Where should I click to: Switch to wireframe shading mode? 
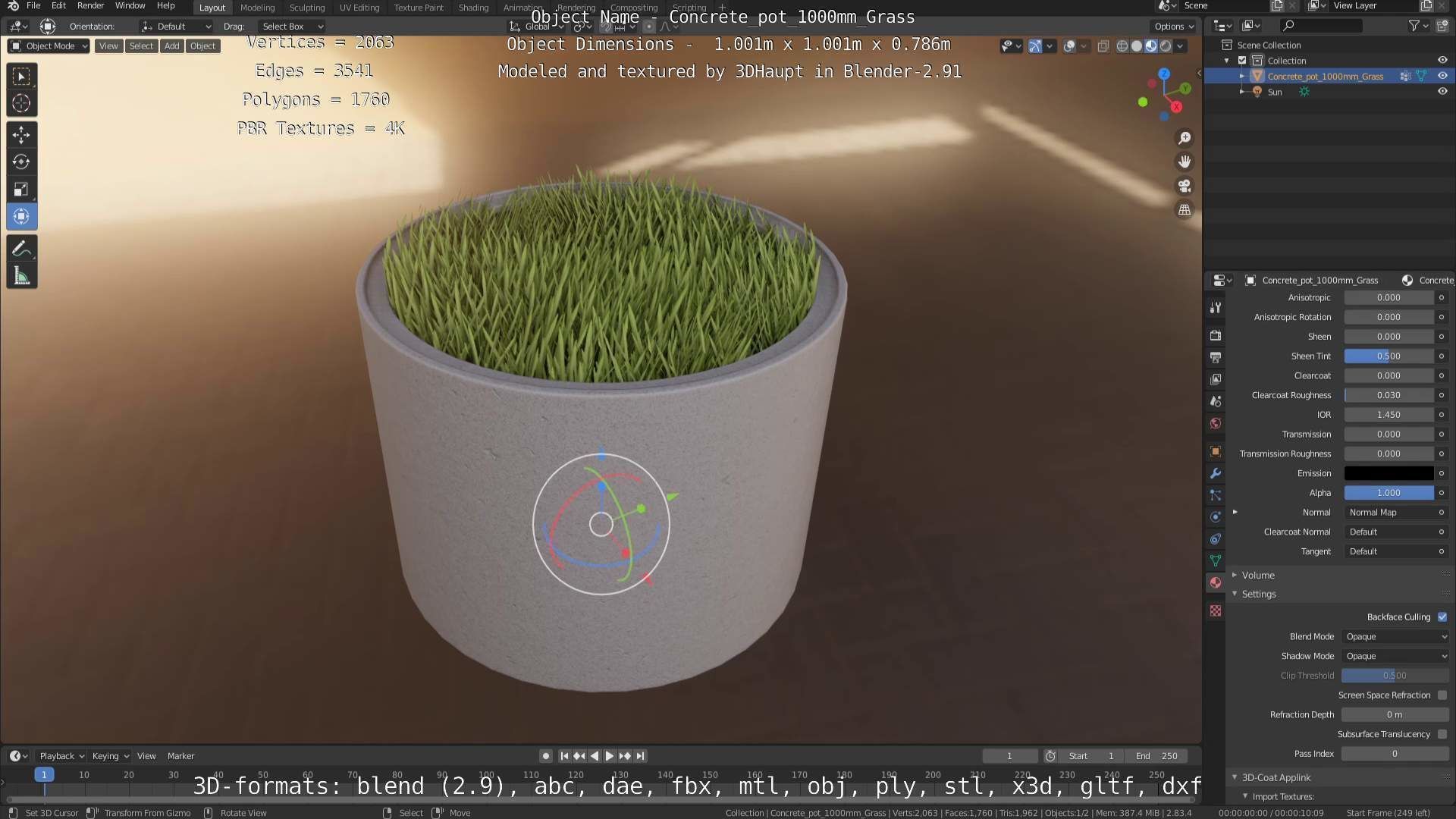tap(1122, 46)
